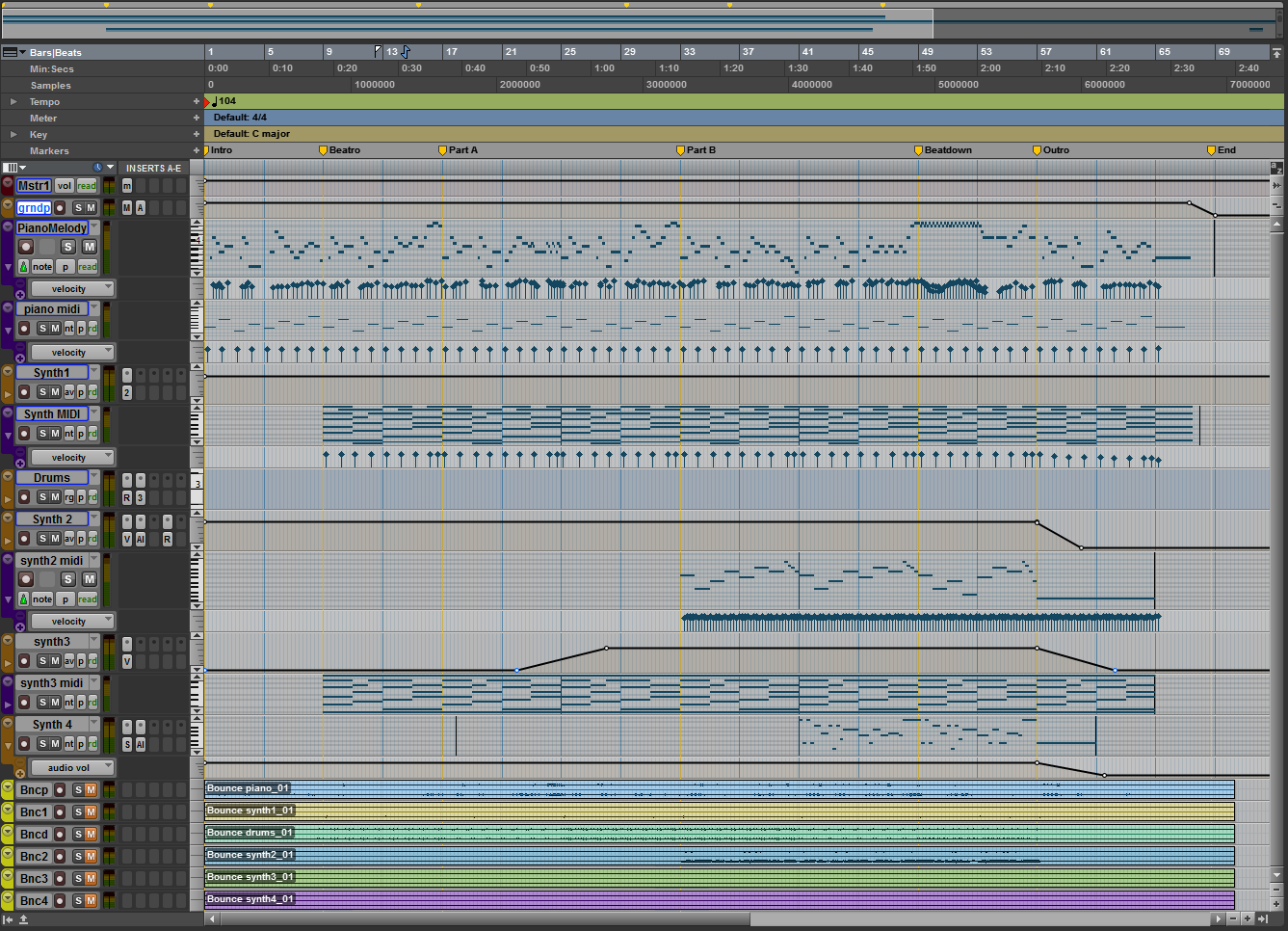Viewport: 1288px width, 931px height.
Task: Select the Min:Secs ruler
Action: tap(51, 69)
